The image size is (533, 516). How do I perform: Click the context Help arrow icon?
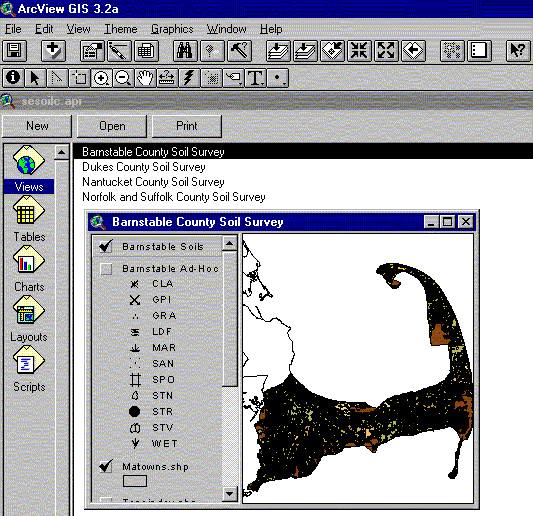(x=518, y=51)
